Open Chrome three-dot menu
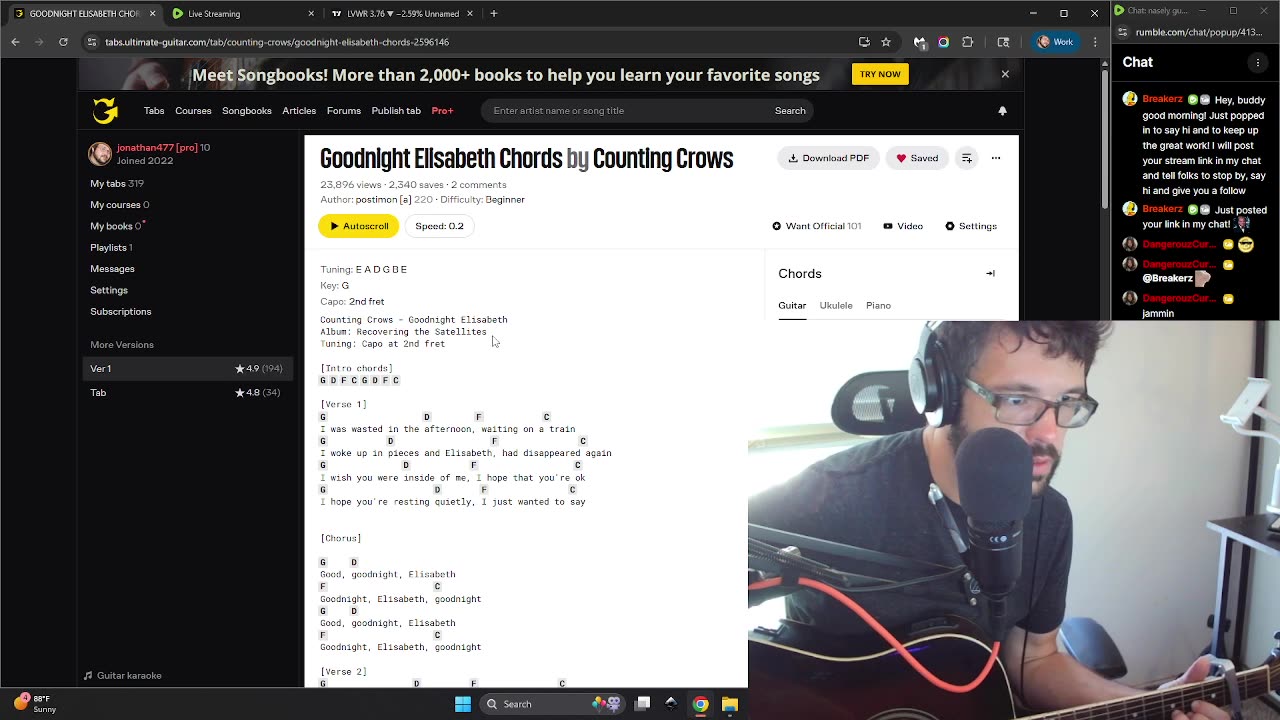The image size is (1280, 720). 1095,42
